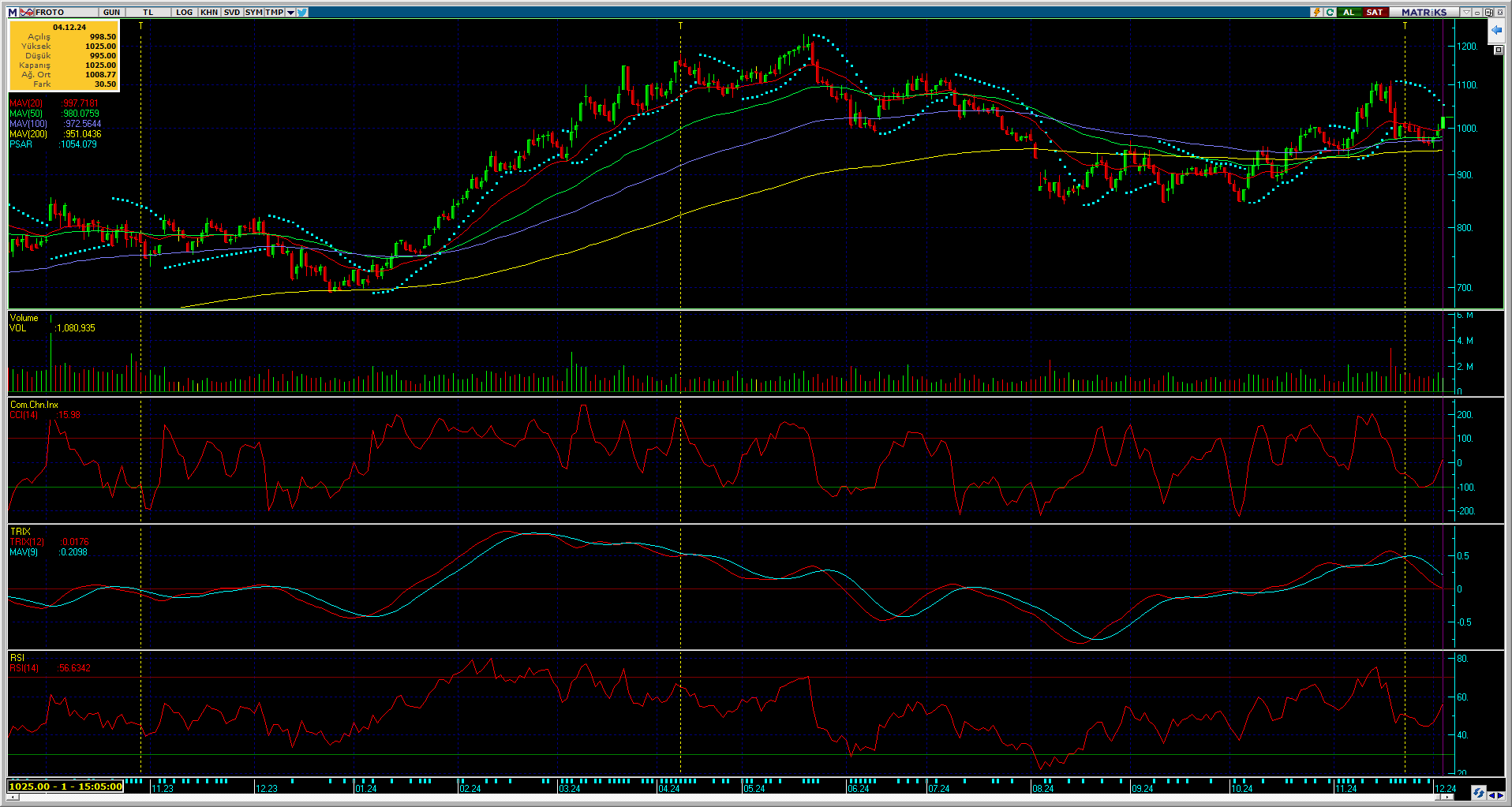The height and width of the screenshot is (807, 1512).
Task: Expand the dropdown arrow next to TMP
Action: pos(291,13)
